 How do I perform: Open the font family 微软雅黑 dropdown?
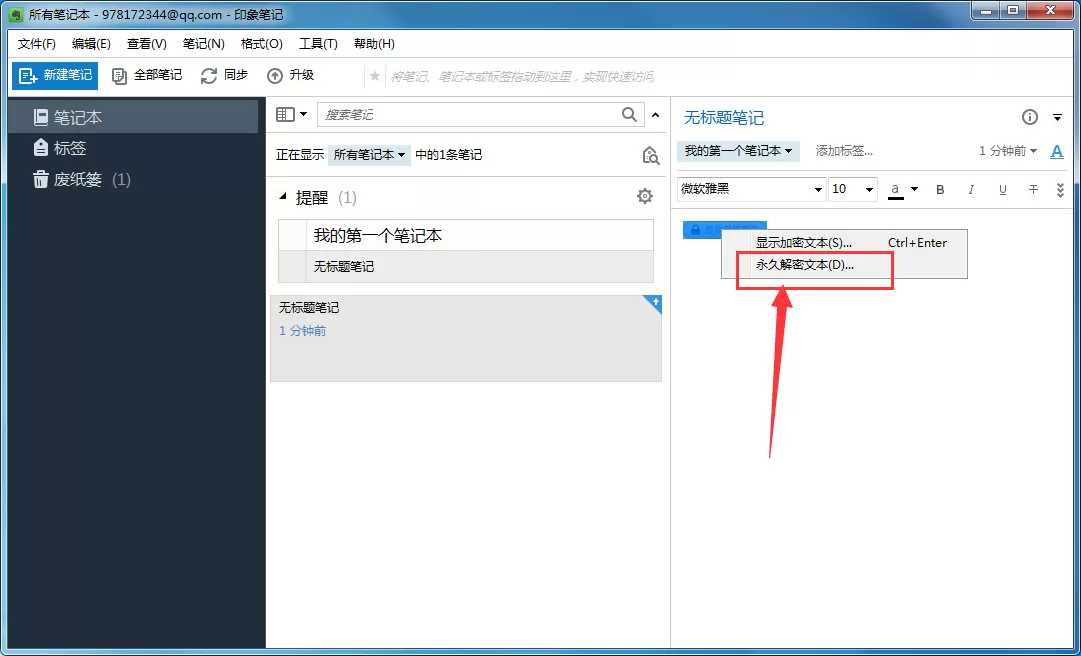pyautogui.click(x=751, y=189)
